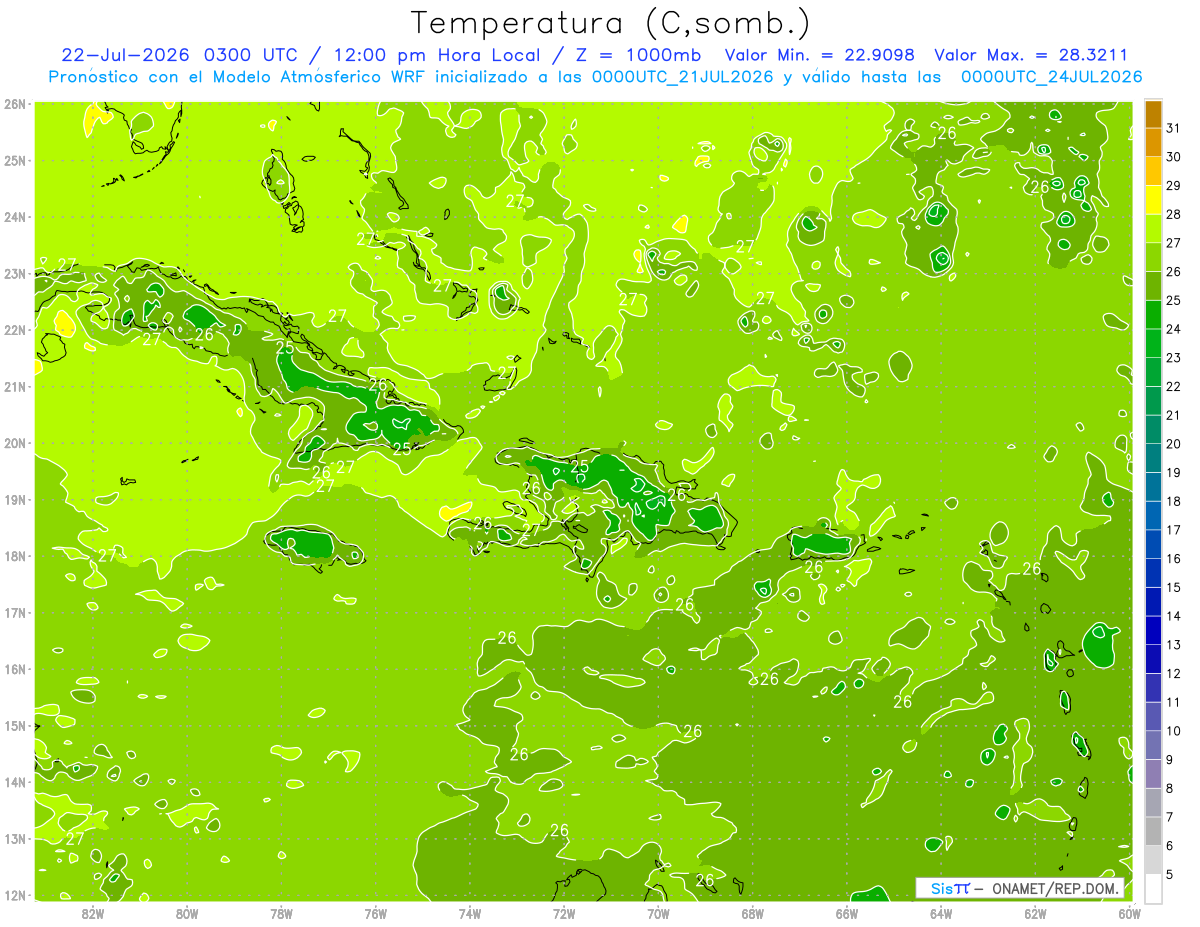Pick the green colorbar segment between 24 and 25

point(1153,315)
